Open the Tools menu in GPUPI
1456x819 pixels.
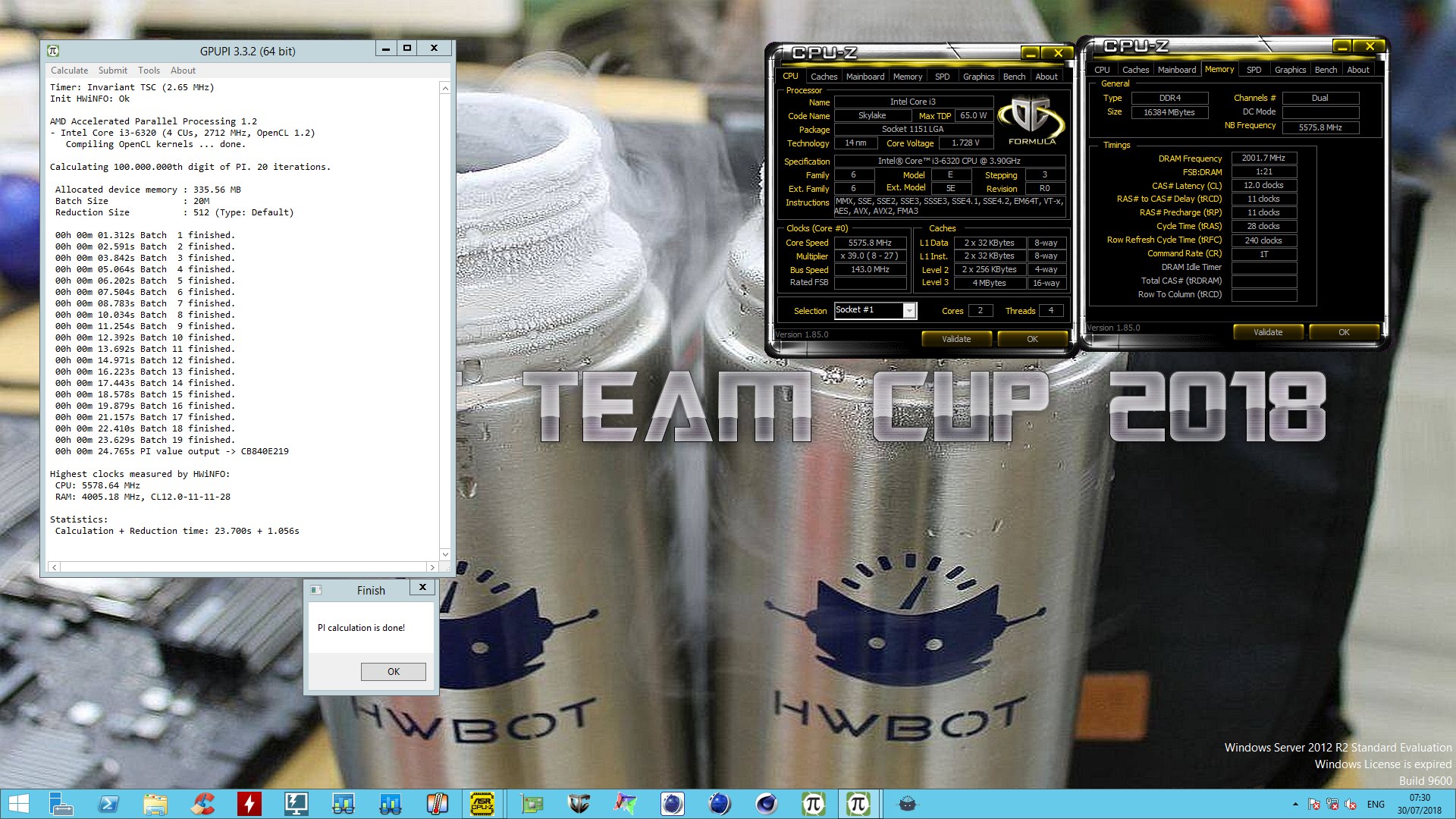149,71
